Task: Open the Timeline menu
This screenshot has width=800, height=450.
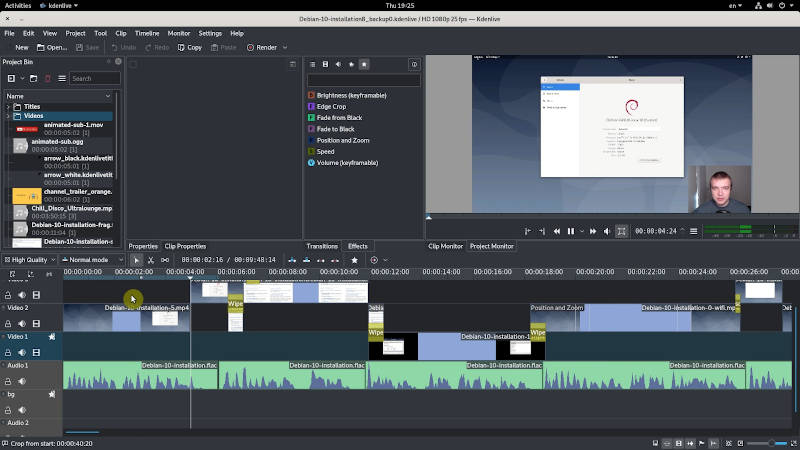Action: (147, 33)
